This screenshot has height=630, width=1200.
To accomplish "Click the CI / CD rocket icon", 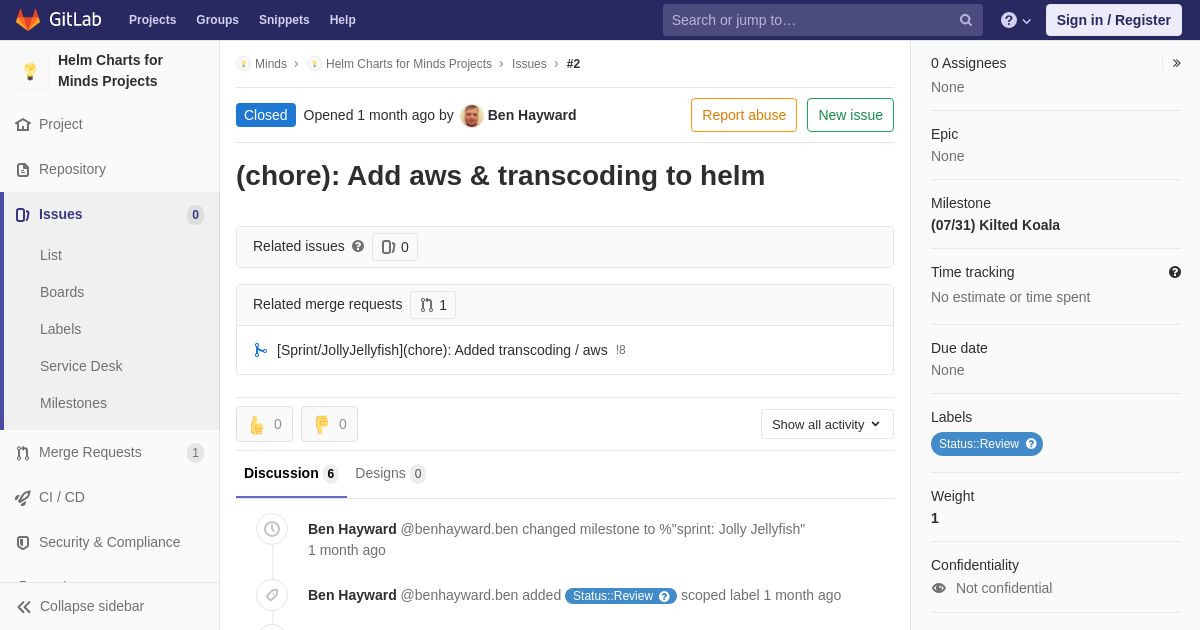I will pyautogui.click(x=23, y=498).
